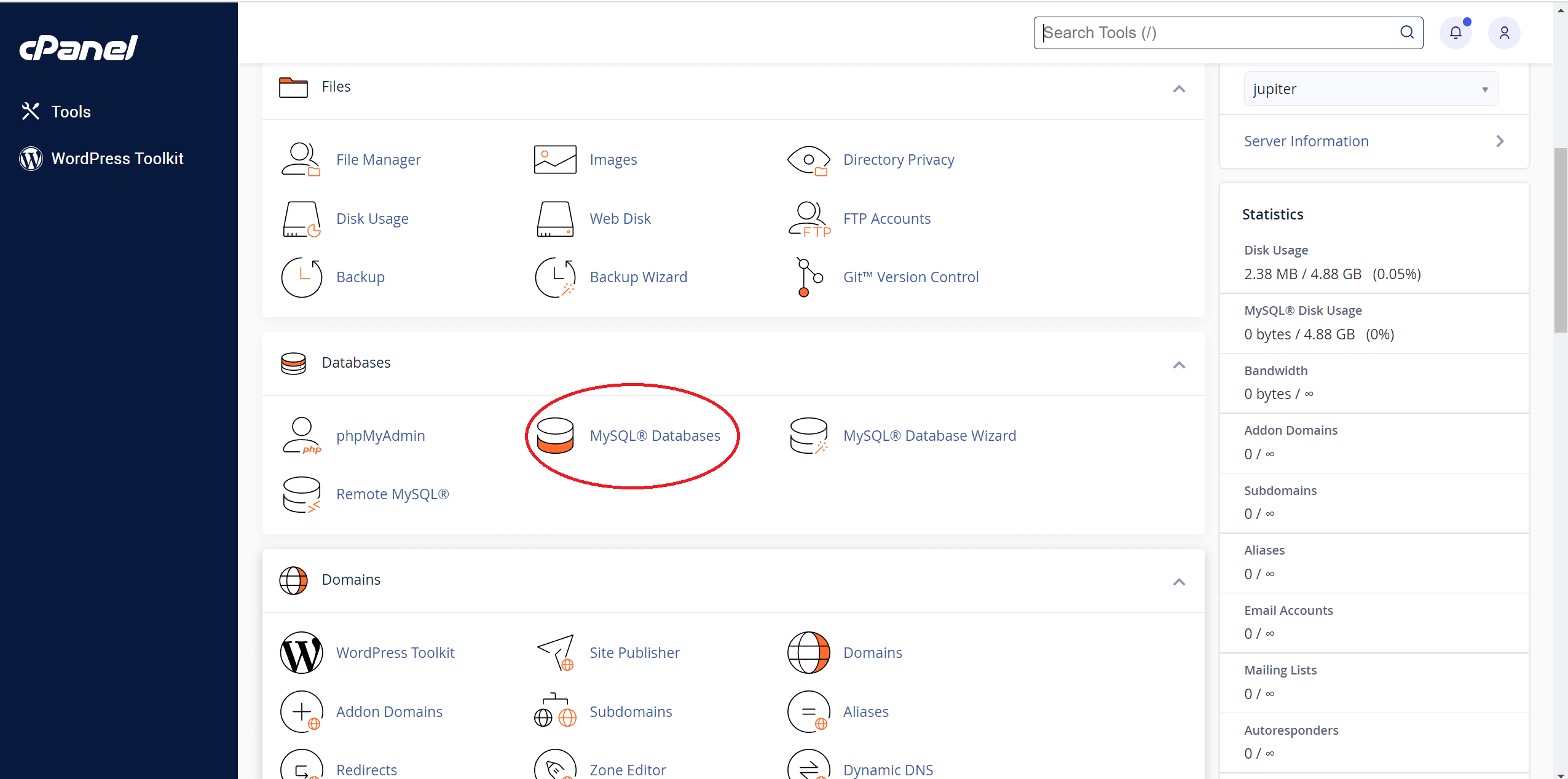Click the FTP Accounts icon

[809, 219]
